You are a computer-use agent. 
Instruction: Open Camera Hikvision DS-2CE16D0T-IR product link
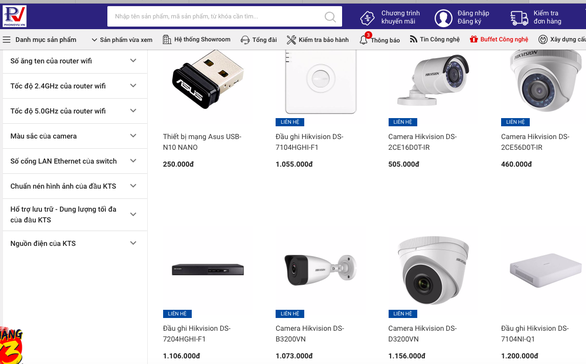coord(422,142)
